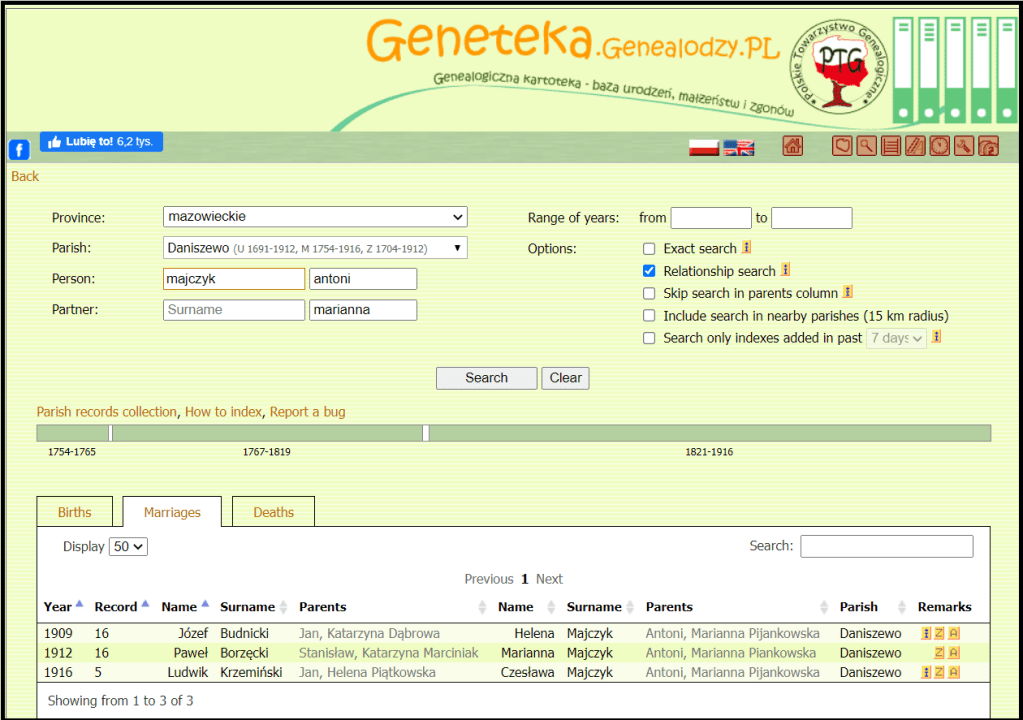Click the clock icon in the toolbar

(x=939, y=146)
